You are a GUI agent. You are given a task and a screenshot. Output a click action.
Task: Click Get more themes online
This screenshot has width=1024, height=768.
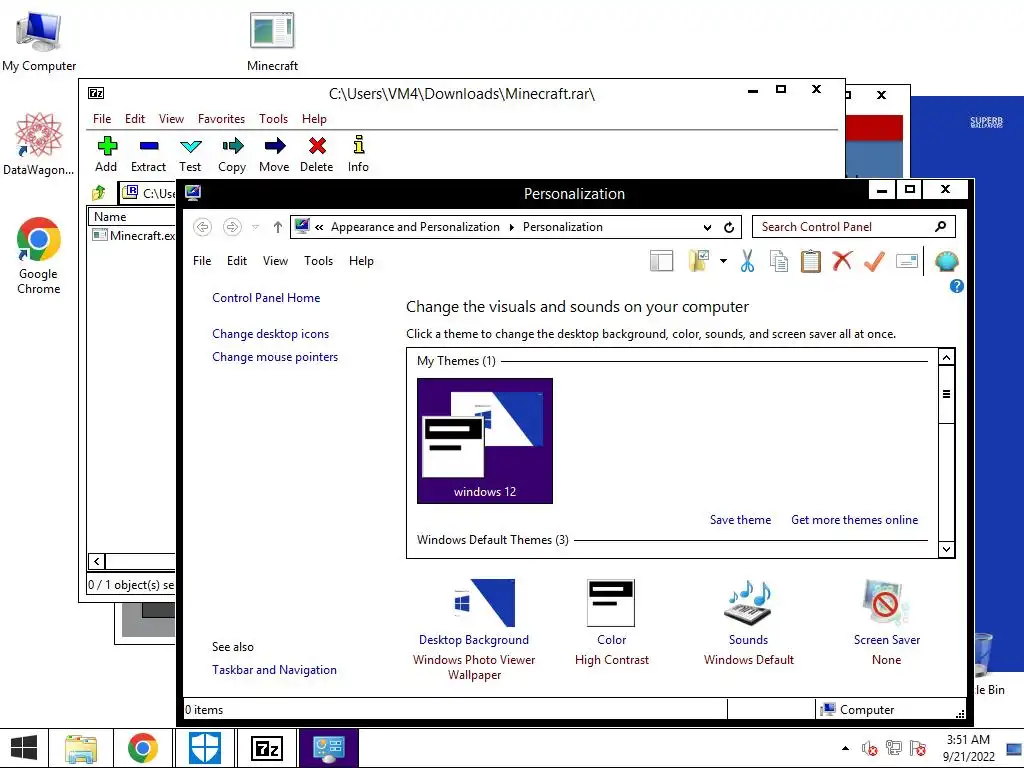[x=854, y=520]
